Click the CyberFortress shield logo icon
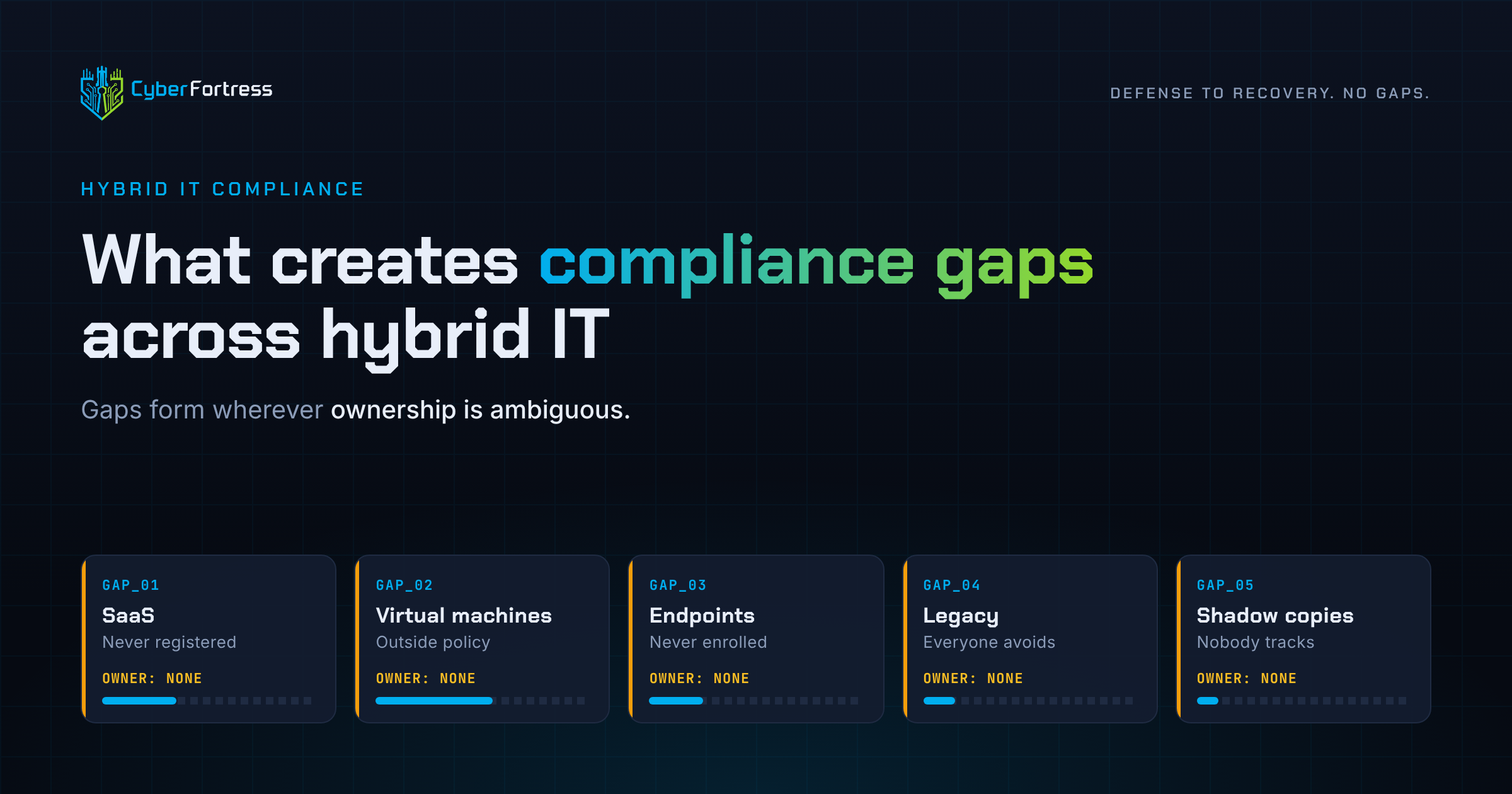The height and width of the screenshot is (794, 1512). coord(102,93)
